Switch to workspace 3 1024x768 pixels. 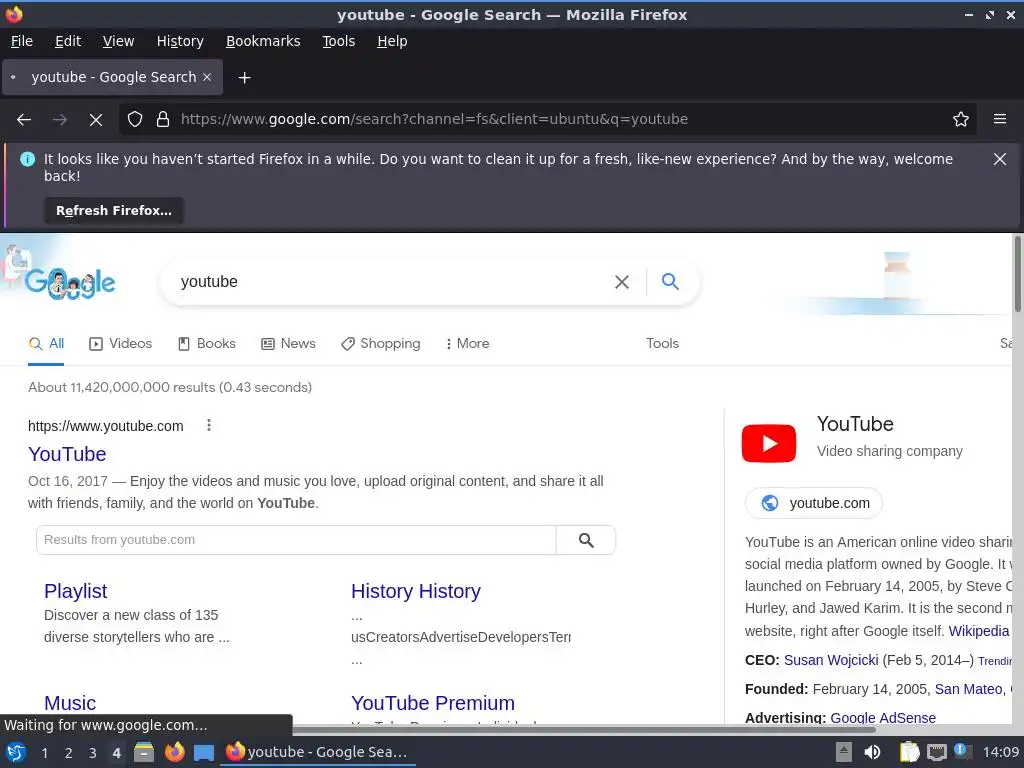(x=93, y=753)
